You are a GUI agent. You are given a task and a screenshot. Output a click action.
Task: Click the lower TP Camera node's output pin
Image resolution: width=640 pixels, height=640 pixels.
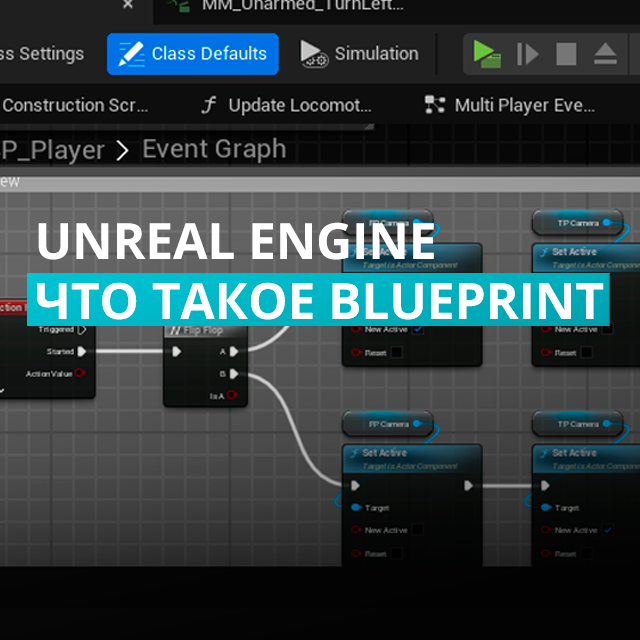tap(607, 423)
